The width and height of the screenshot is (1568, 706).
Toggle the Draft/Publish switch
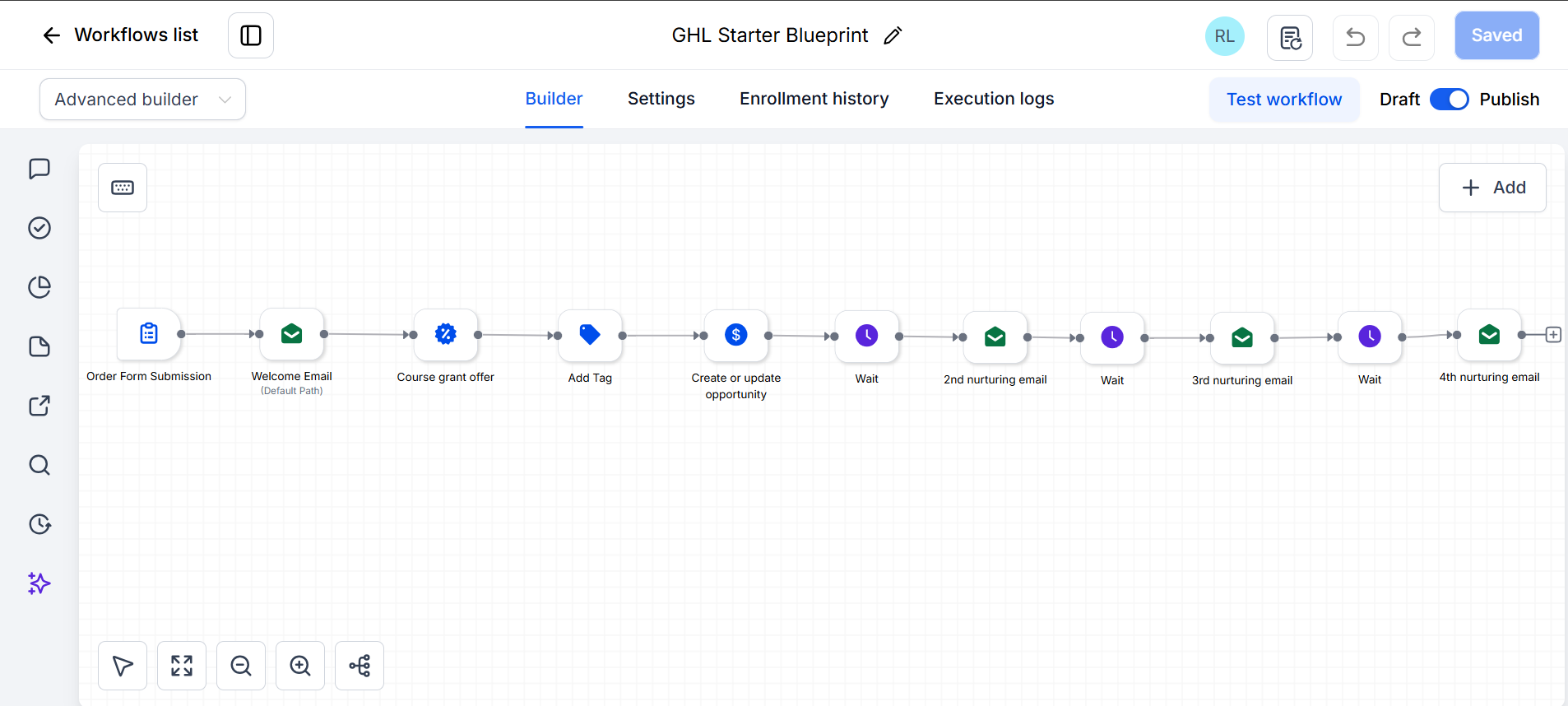pos(1450,100)
